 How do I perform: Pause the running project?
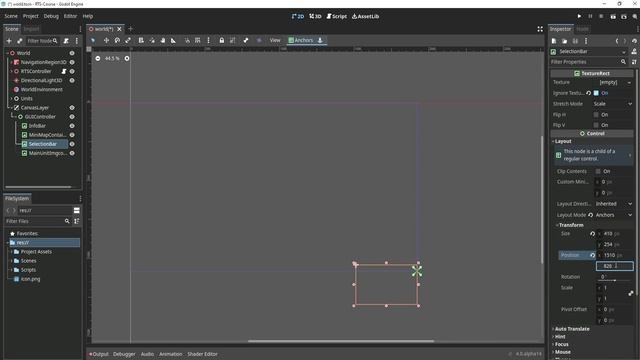590,16
